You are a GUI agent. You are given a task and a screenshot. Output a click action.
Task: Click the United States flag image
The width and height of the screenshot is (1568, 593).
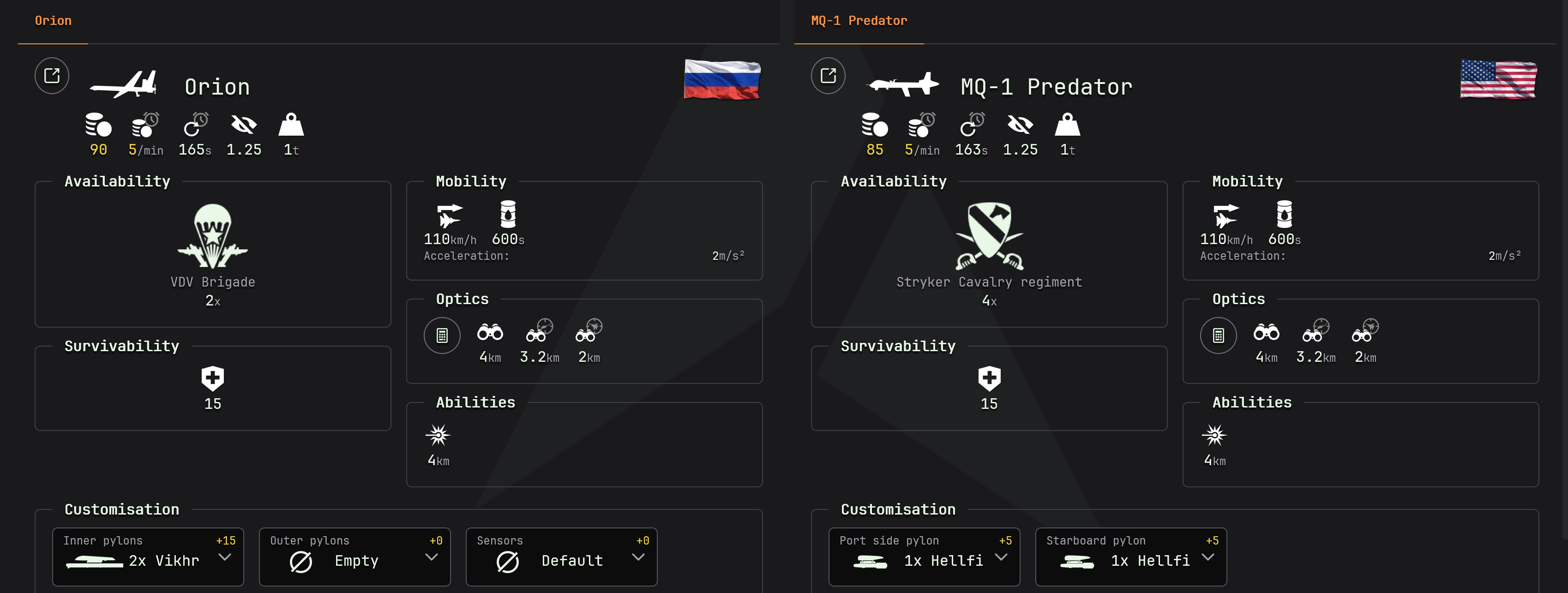pos(1498,79)
